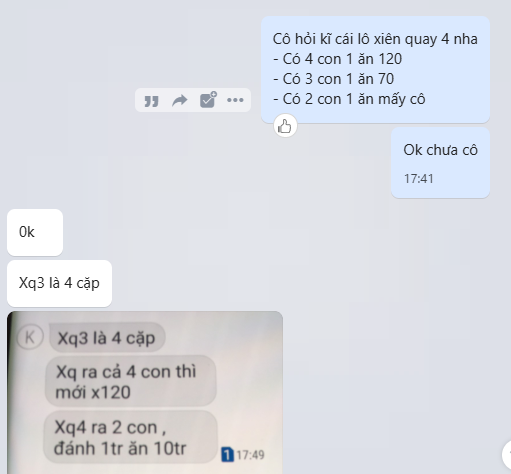
Task: Click the partially visible scroll-down button
Action: 507,453
